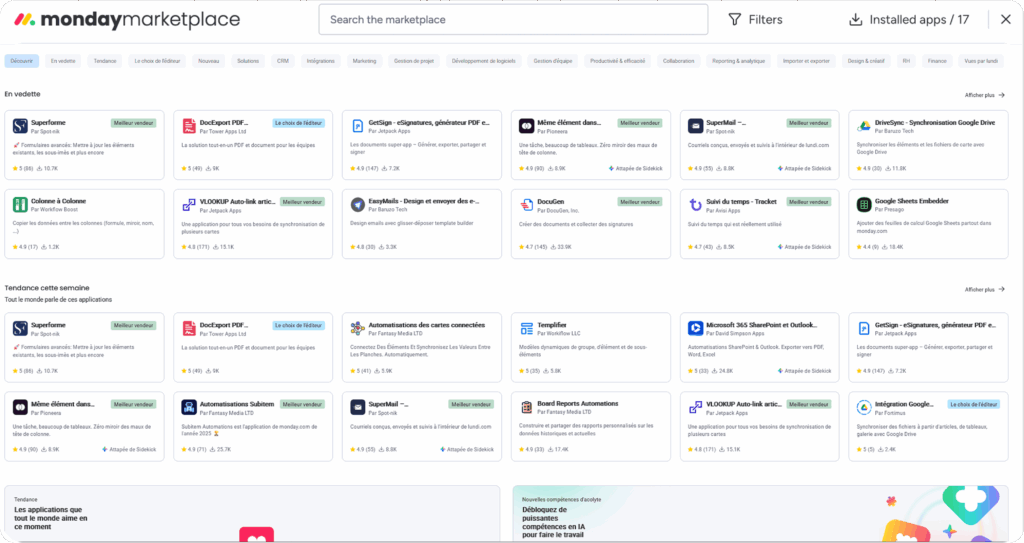Click the DriveSync Google Drive icon
This screenshot has width=1024, height=543.
tap(864, 125)
